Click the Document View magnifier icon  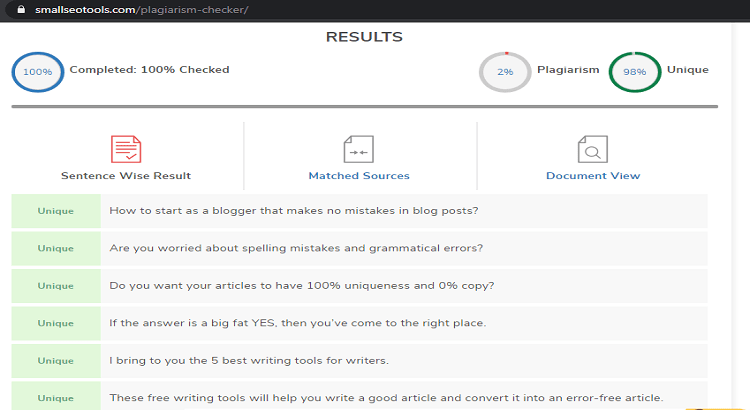[x=593, y=149]
